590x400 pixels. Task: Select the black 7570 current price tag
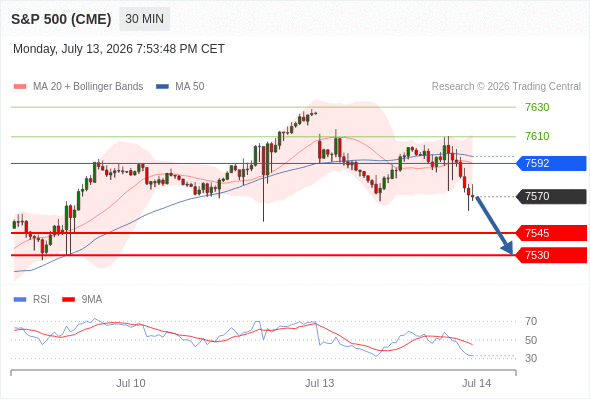click(551, 196)
